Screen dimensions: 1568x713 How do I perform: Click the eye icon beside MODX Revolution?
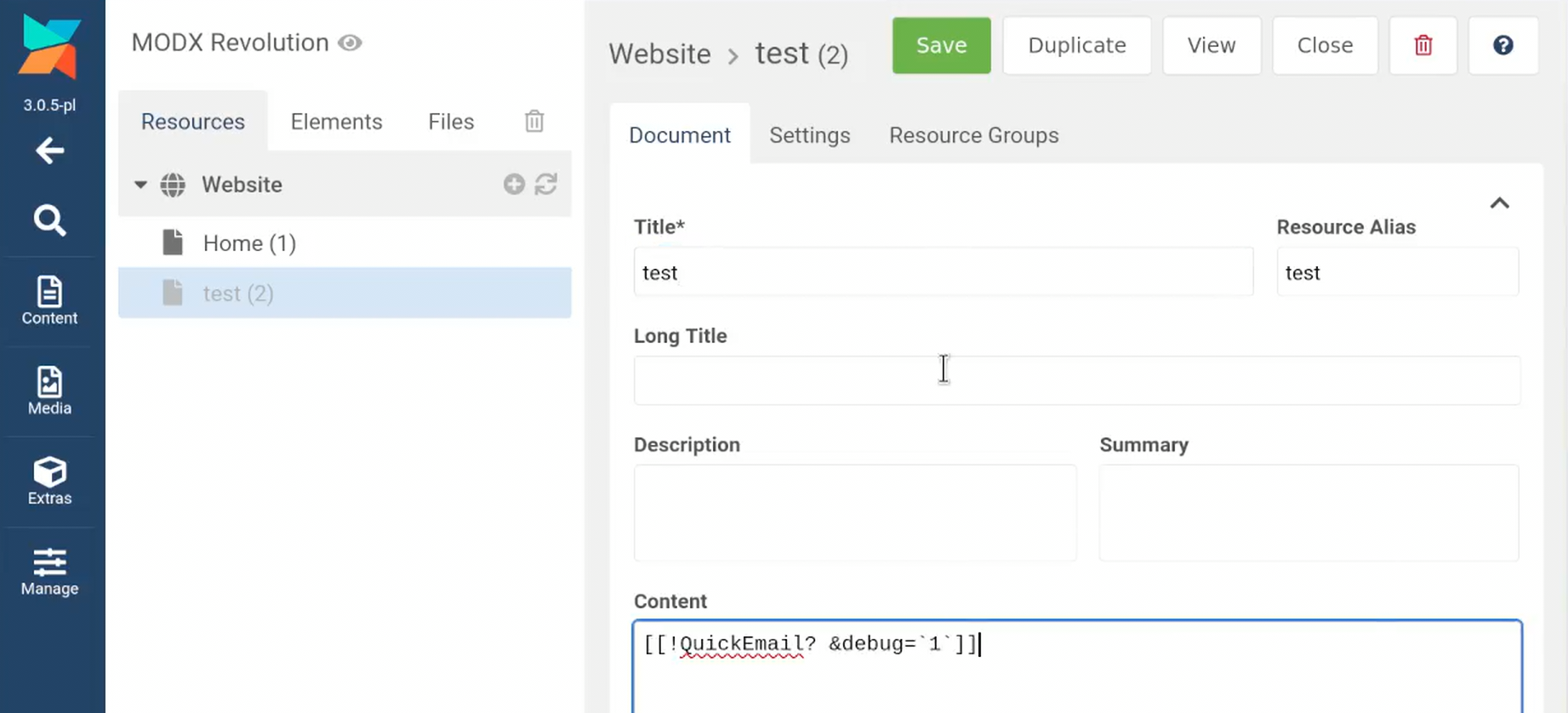click(x=350, y=43)
